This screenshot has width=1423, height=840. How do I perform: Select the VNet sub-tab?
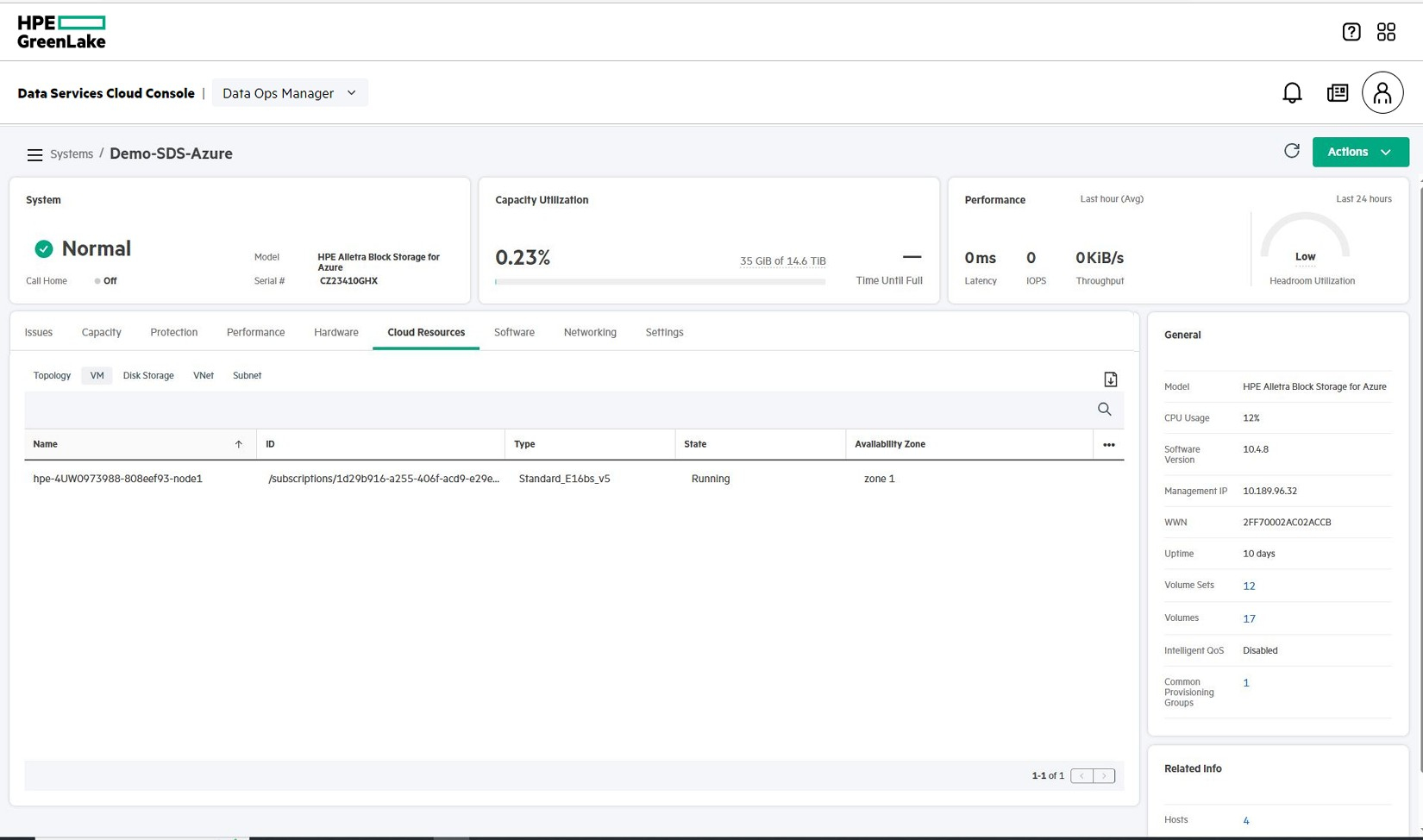pos(204,375)
